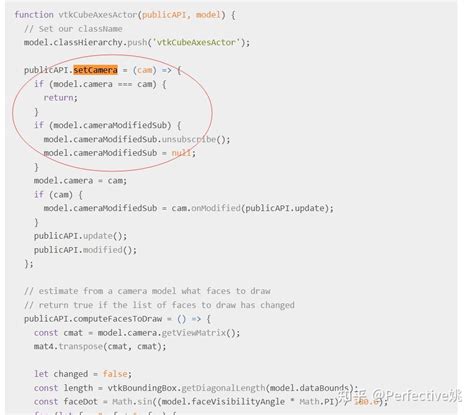
Task: Click the return statement inside setCamera
Action: (60, 98)
